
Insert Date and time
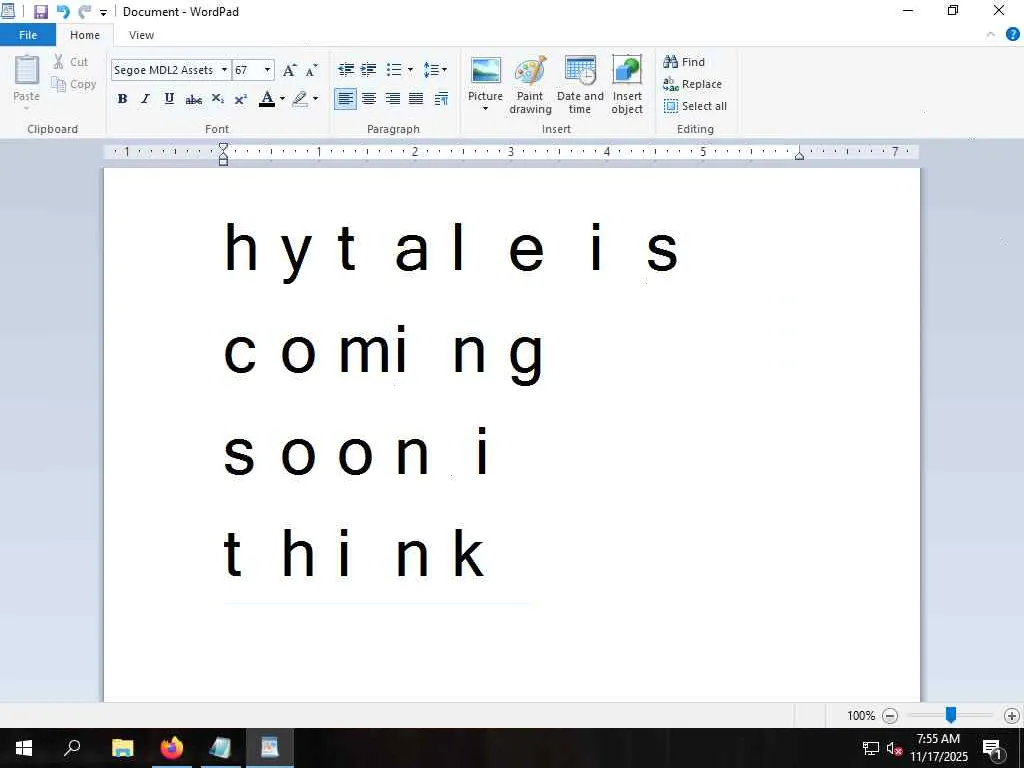click(580, 85)
